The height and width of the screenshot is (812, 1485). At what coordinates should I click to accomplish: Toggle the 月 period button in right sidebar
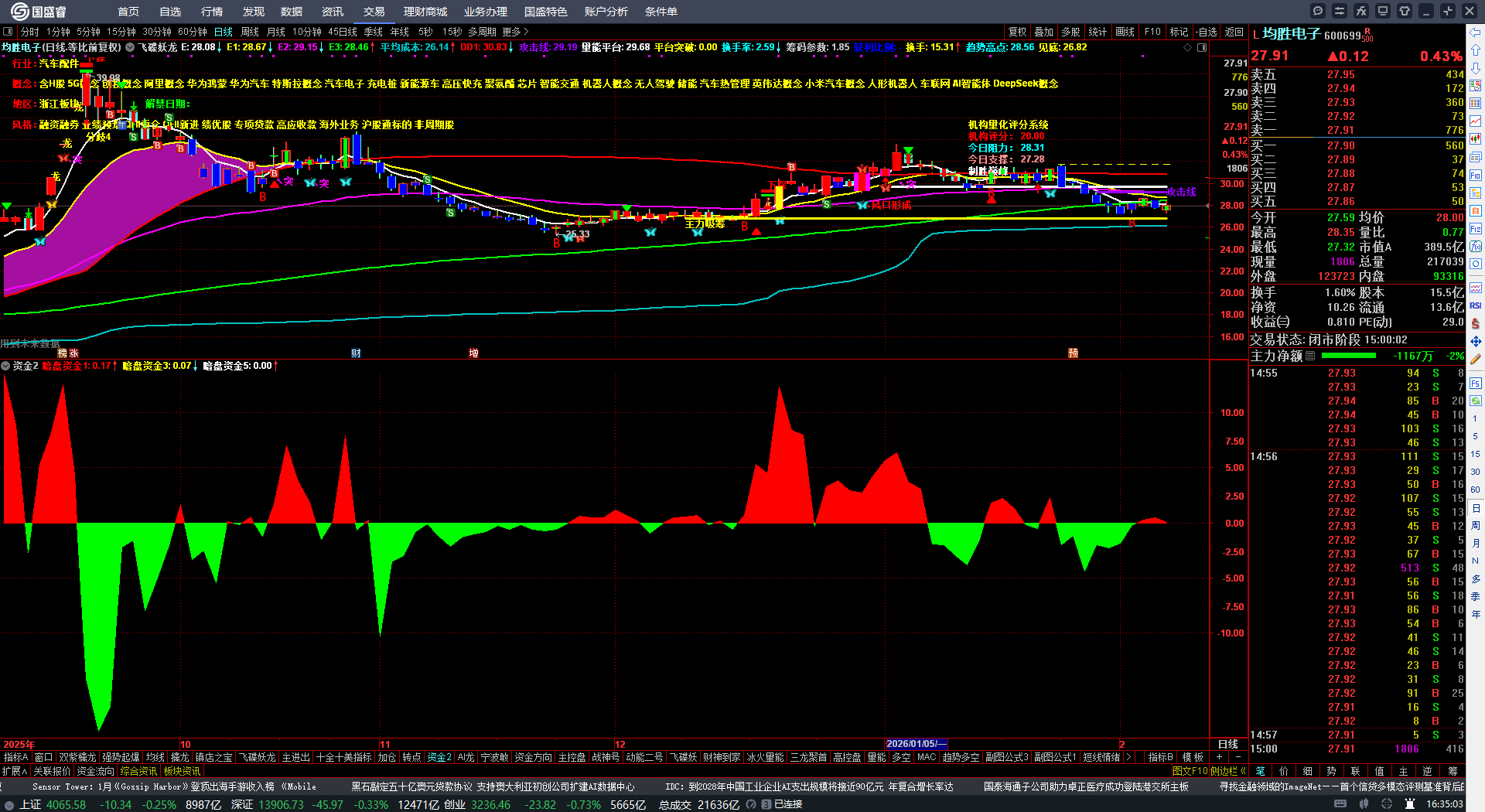pyautogui.click(x=1476, y=544)
